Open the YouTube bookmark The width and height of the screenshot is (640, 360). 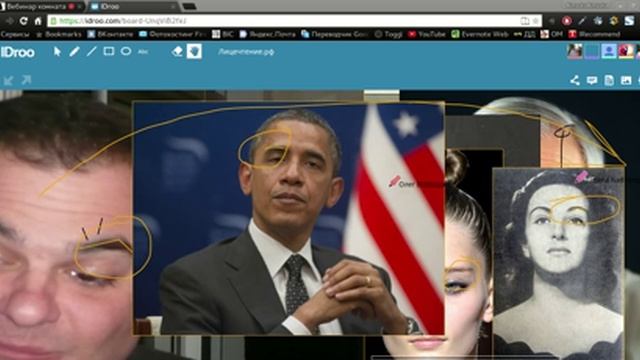pyautogui.click(x=427, y=34)
